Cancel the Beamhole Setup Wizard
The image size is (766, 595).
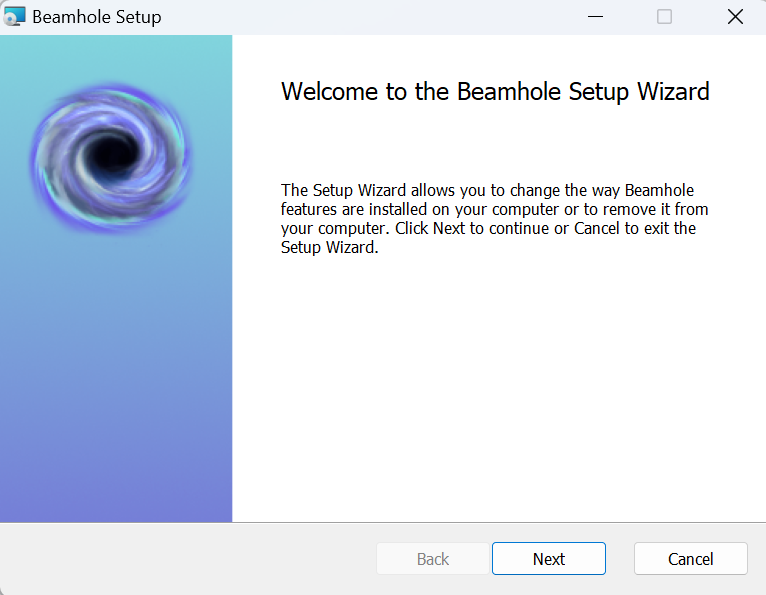point(690,558)
